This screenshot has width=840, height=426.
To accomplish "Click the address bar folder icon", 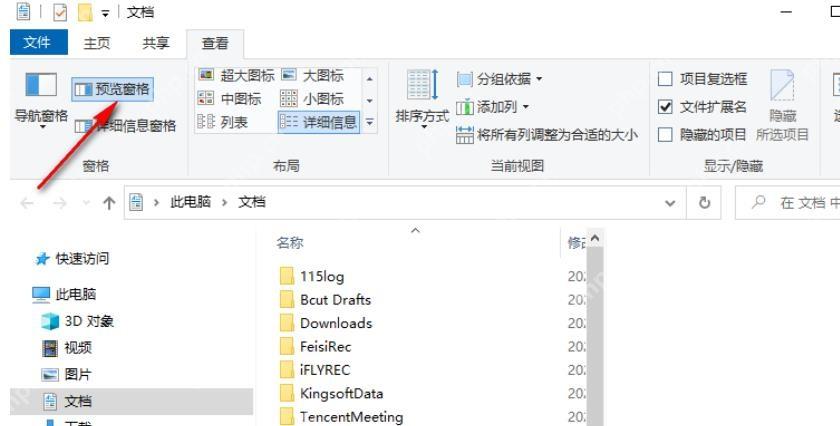I will 137,203.
